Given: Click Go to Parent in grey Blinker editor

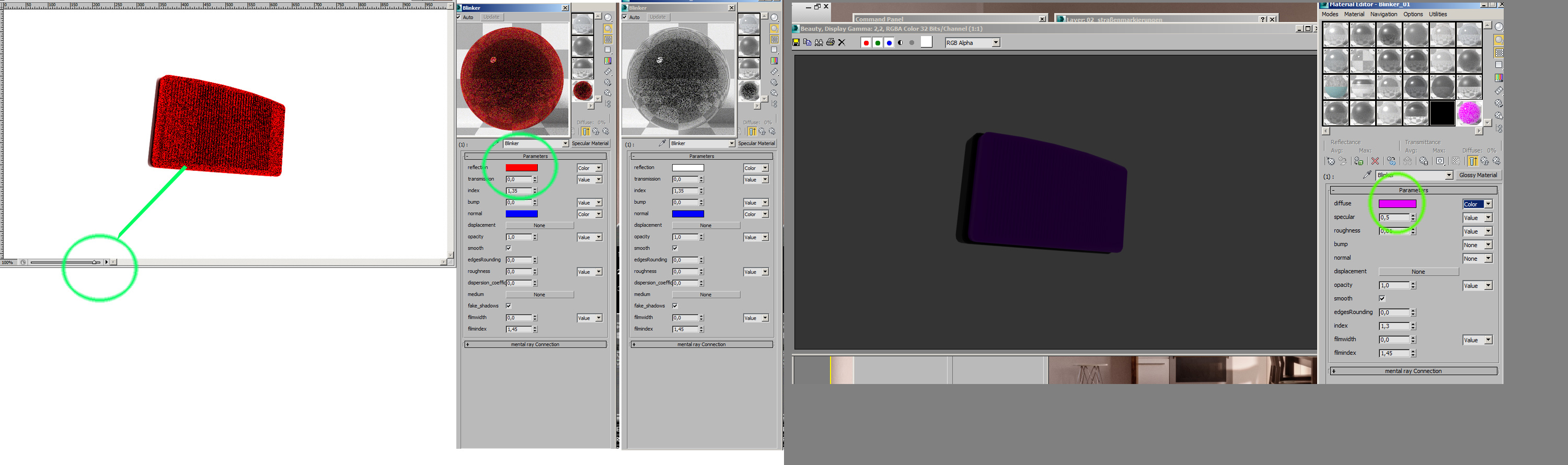Looking at the screenshot, I should click(762, 132).
